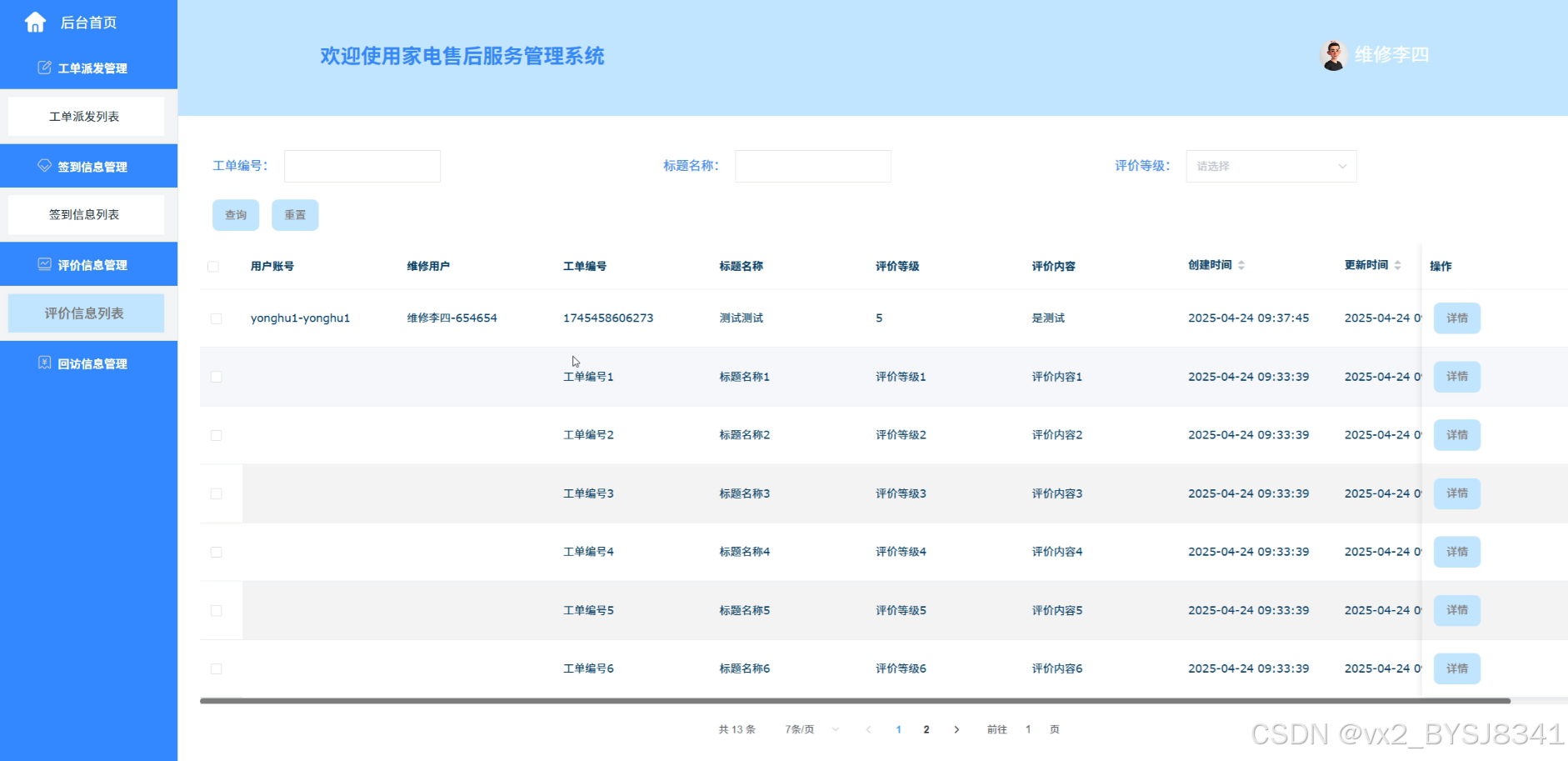
Task: Click the 评价等级5 cell
Action: click(901, 610)
